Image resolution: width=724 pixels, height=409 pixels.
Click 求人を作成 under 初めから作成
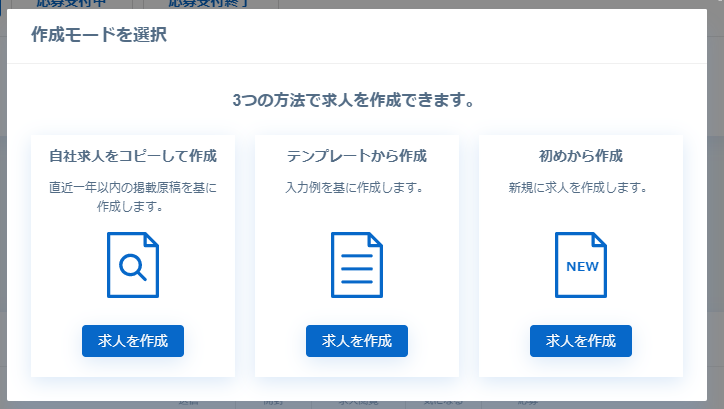tap(581, 341)
